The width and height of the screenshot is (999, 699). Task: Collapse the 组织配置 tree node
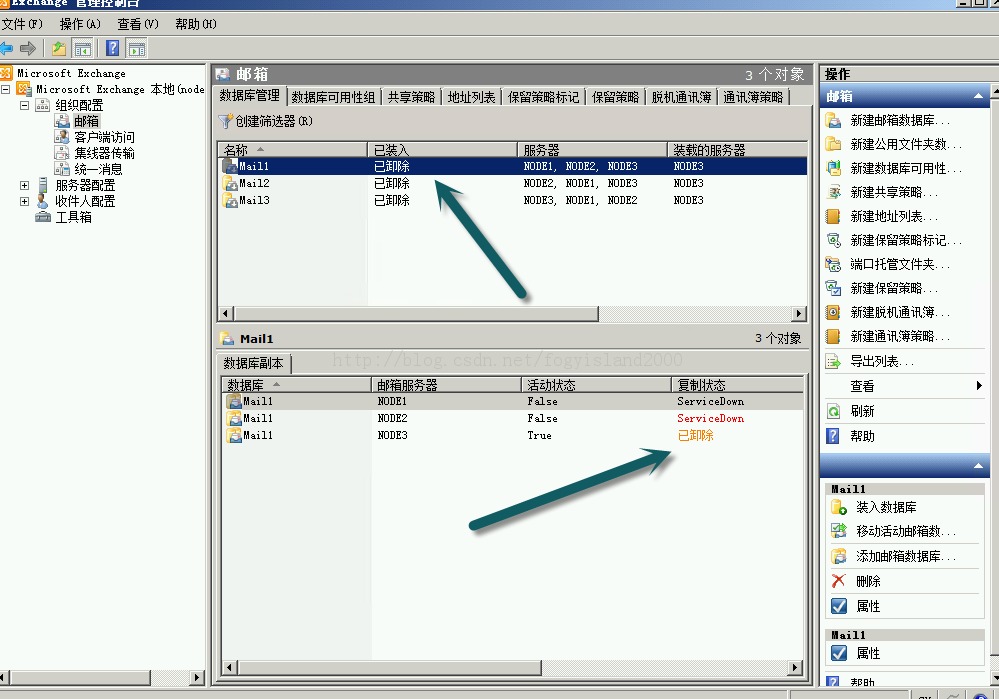(x=25, y=105)
